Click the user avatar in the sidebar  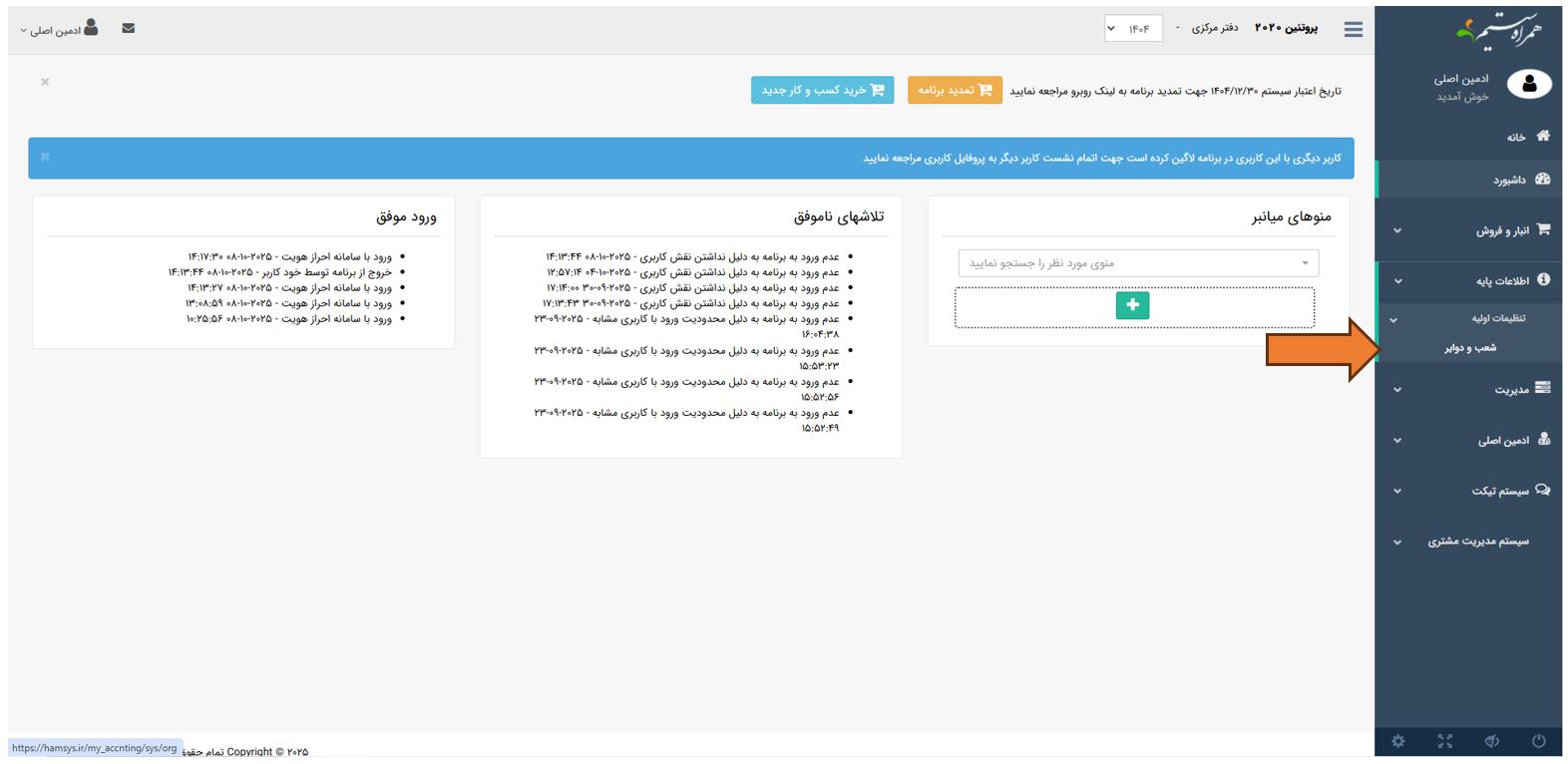(x=1528, y=86)
